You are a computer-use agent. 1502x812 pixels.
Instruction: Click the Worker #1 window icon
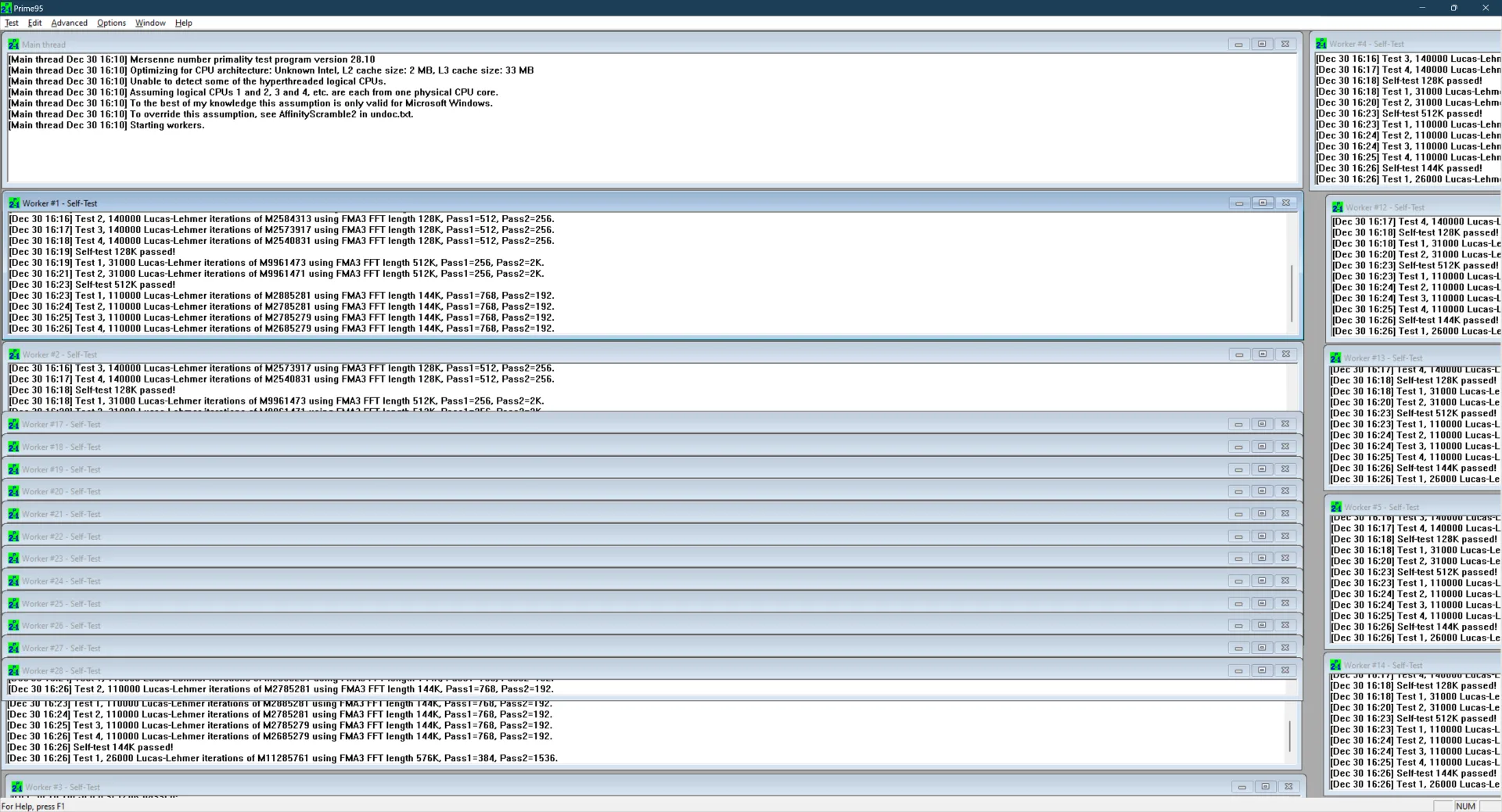[14, 203]
